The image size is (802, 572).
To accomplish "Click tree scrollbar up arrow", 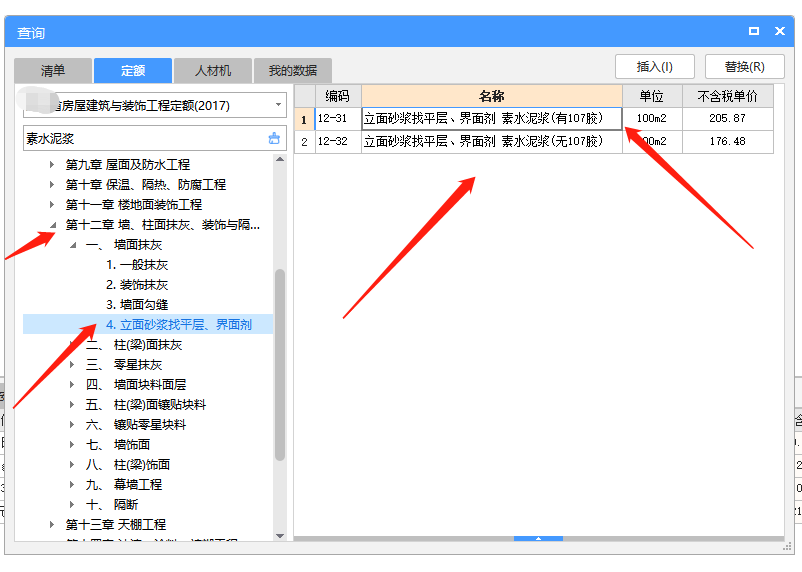I will [x=280, y=160].
